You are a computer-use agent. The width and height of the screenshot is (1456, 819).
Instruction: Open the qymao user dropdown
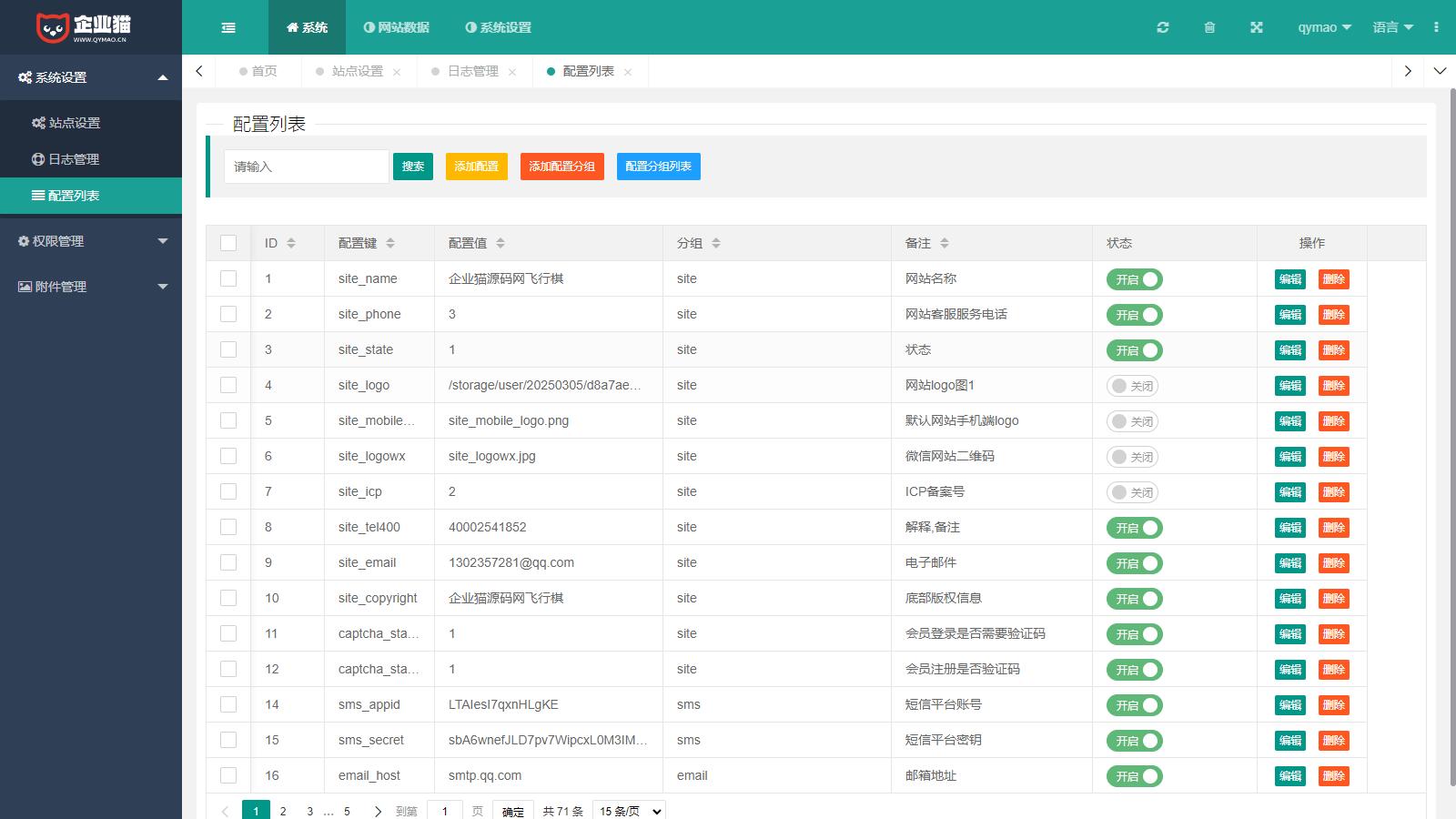click(1324, 27)
